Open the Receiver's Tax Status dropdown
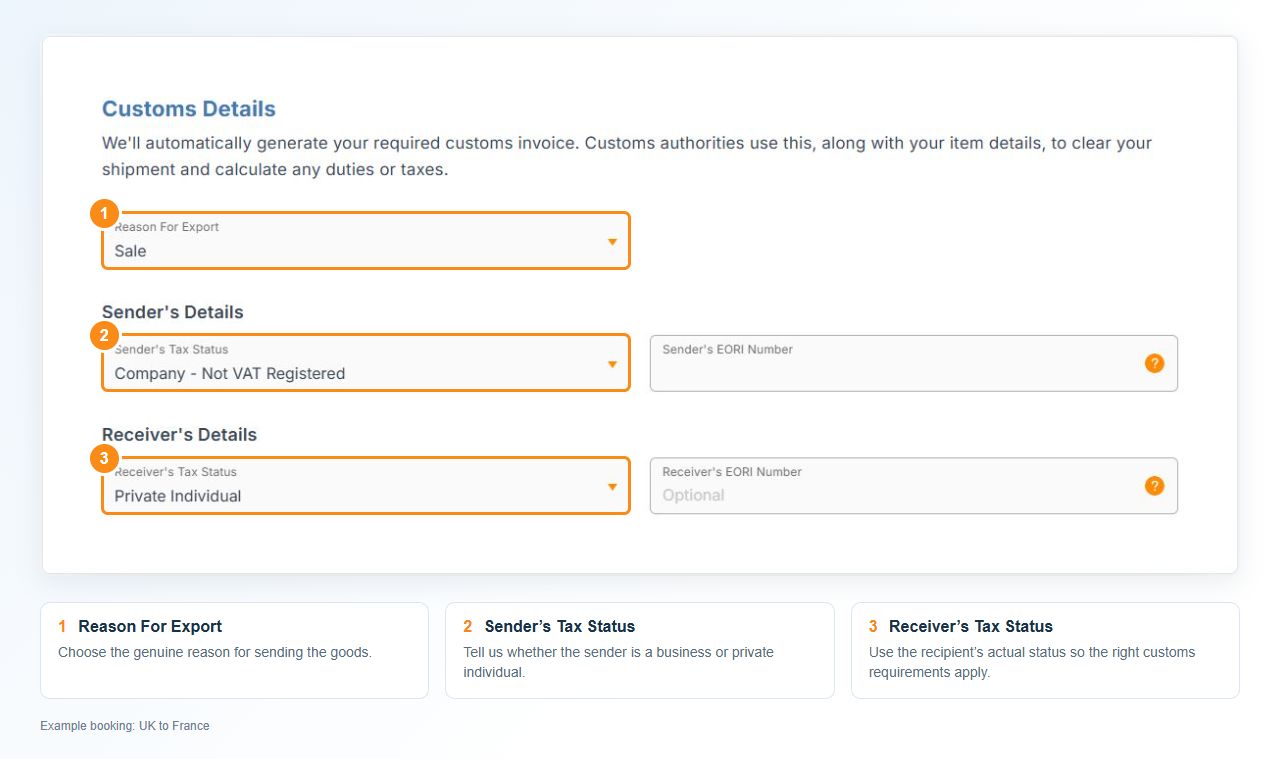 tap(366, 486)
